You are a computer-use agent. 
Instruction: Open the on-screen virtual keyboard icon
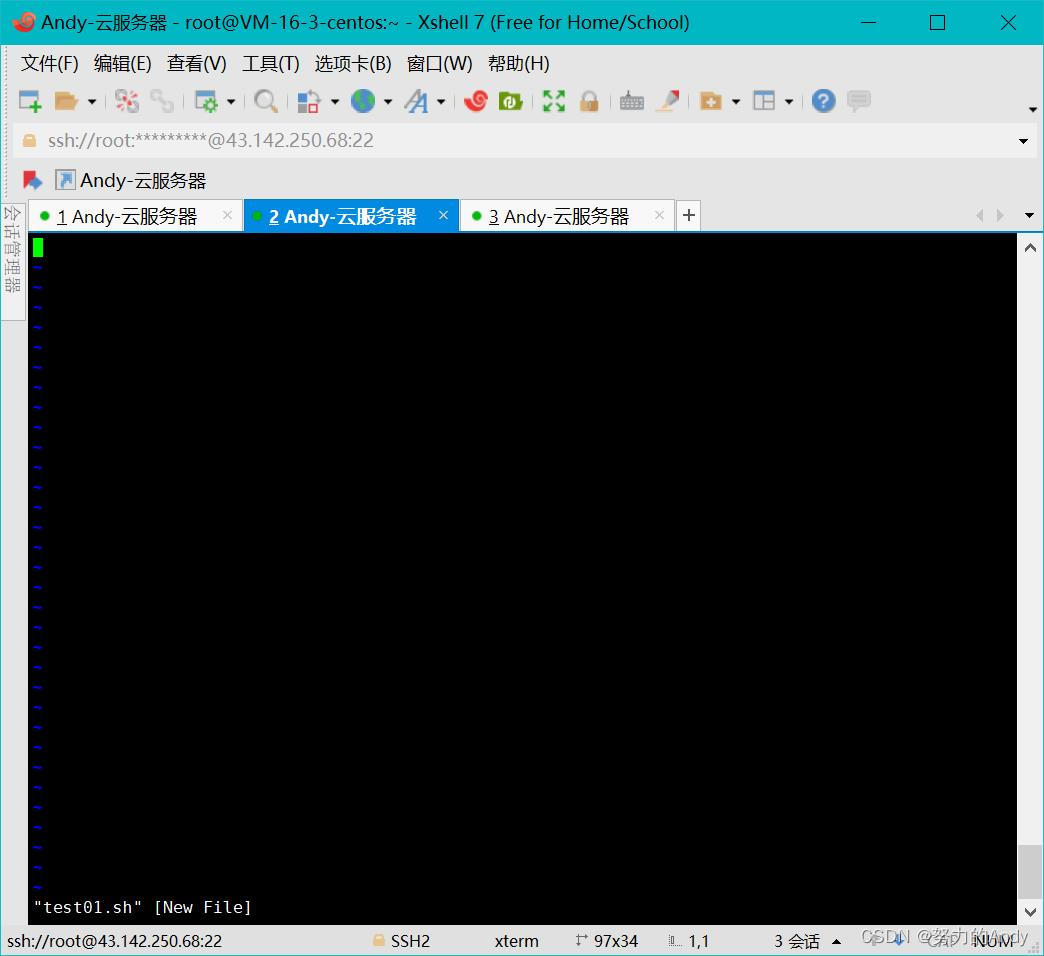[x=631, y=100]
